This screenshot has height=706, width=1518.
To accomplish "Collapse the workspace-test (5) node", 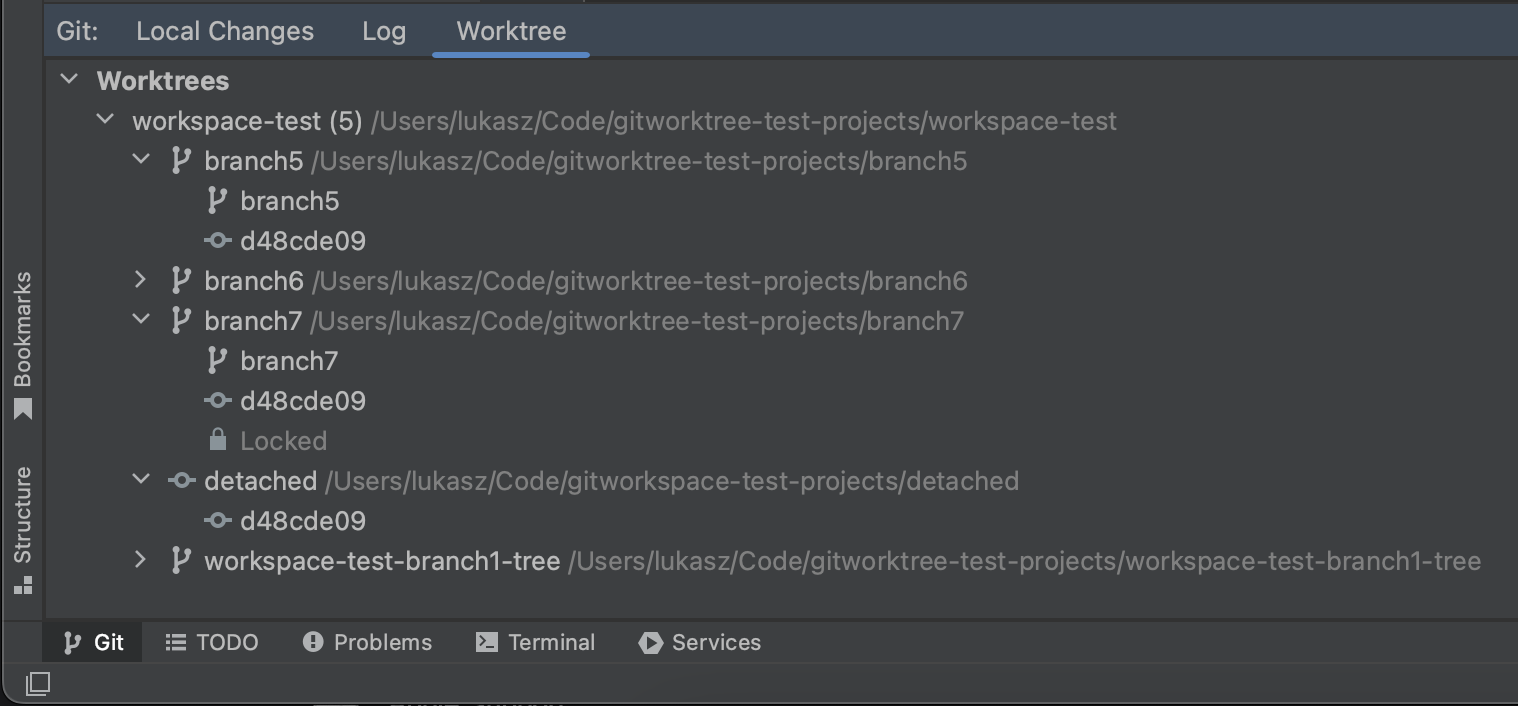I will tap(105, 120).
